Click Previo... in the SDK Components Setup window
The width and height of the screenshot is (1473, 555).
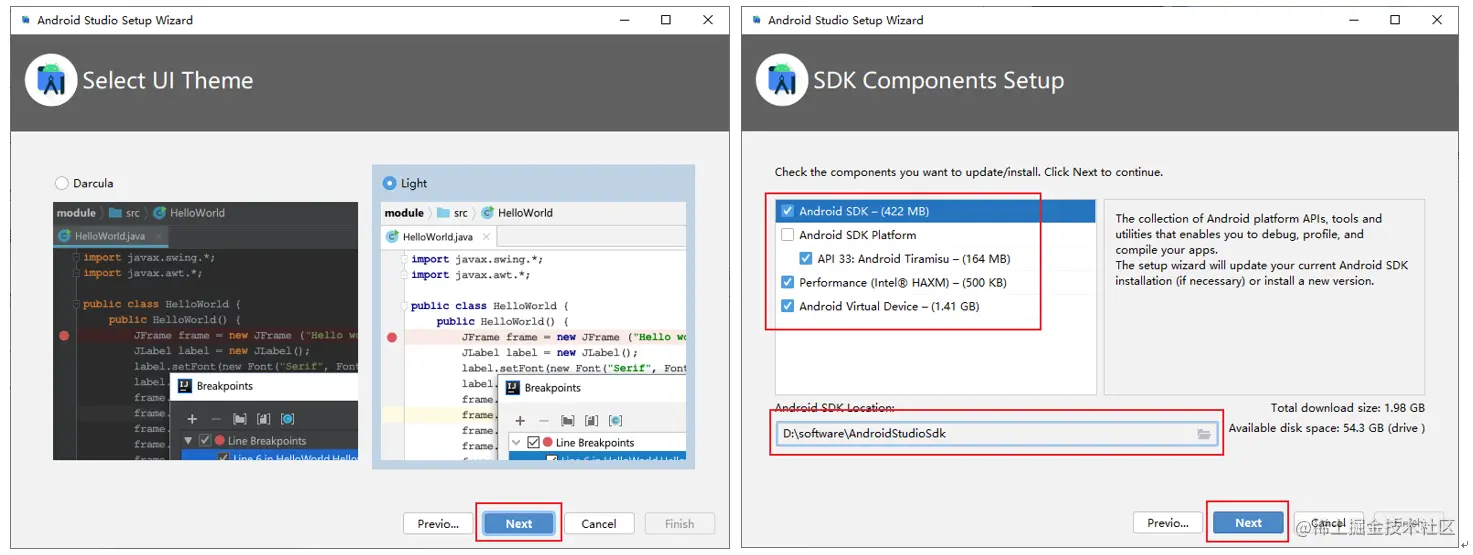(1167, 523)
